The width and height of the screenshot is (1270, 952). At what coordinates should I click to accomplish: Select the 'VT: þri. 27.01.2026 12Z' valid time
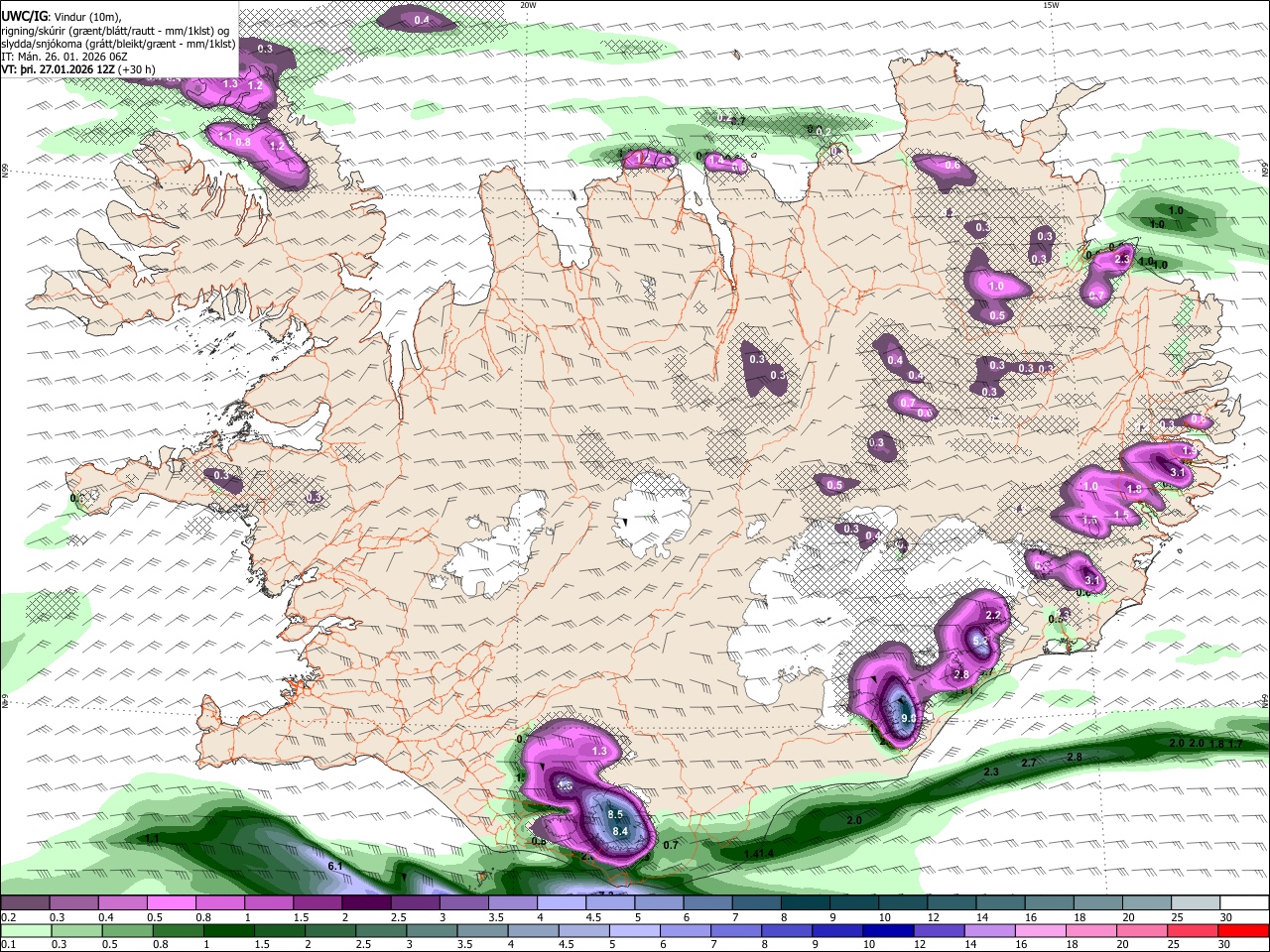pos(58,69)
